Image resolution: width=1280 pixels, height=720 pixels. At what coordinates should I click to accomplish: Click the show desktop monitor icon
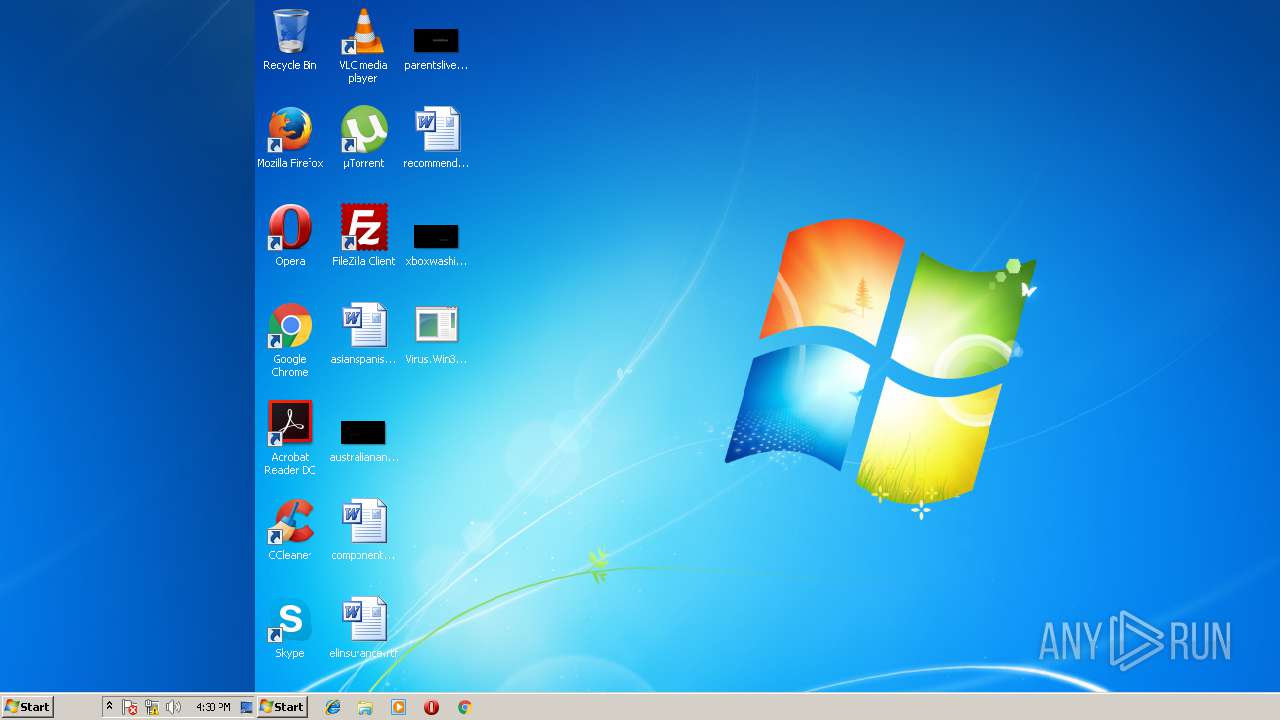tap(247, 707)
